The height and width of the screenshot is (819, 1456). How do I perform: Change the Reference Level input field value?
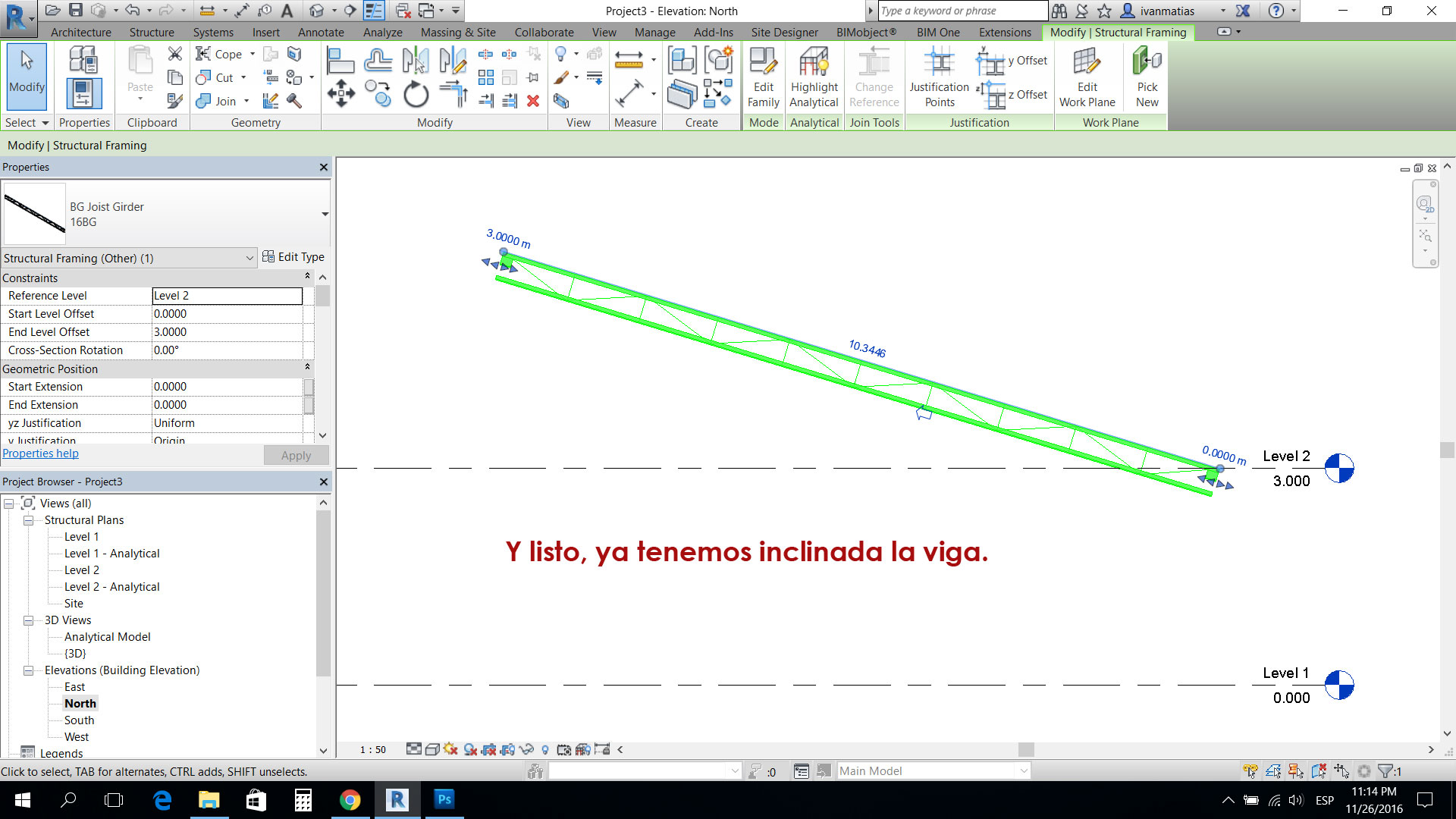point(227,296)
